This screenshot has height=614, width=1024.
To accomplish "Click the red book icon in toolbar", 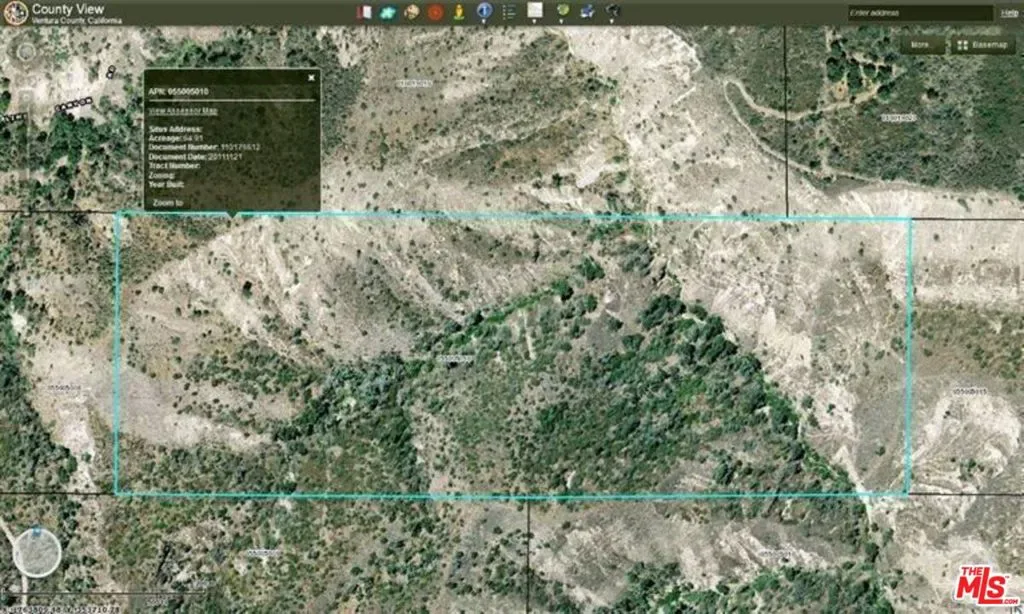I will (x=365, y=12).
